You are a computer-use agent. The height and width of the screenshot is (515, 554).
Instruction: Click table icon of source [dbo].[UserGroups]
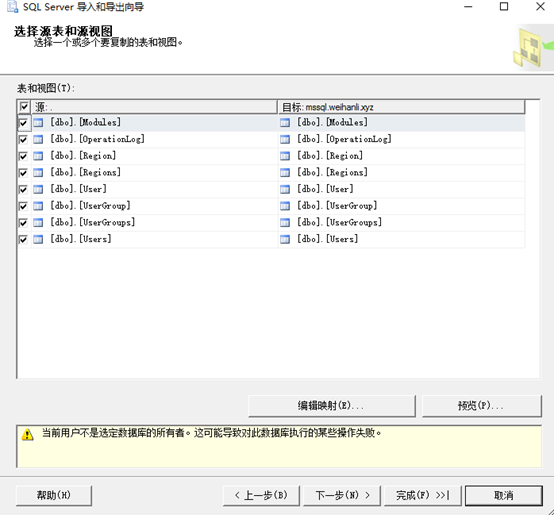[38, 223]
